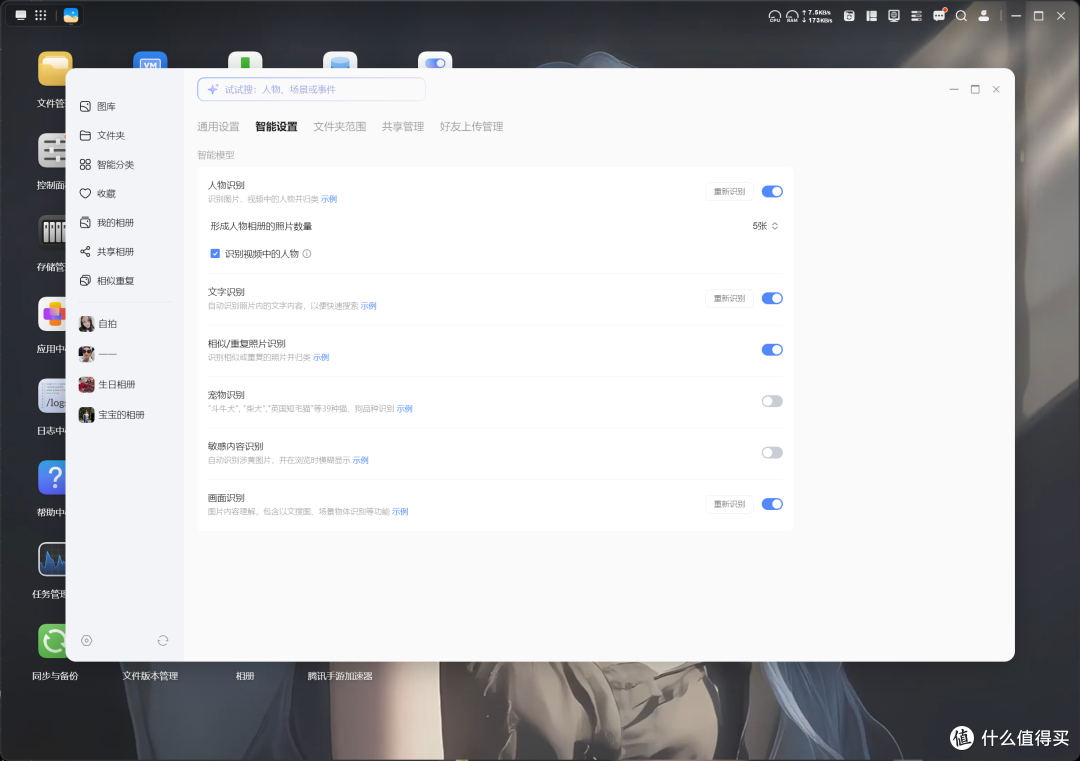Click the AI sparkle icon in search box
This screenshot has width=1080, height=761.
pos(213,90)
